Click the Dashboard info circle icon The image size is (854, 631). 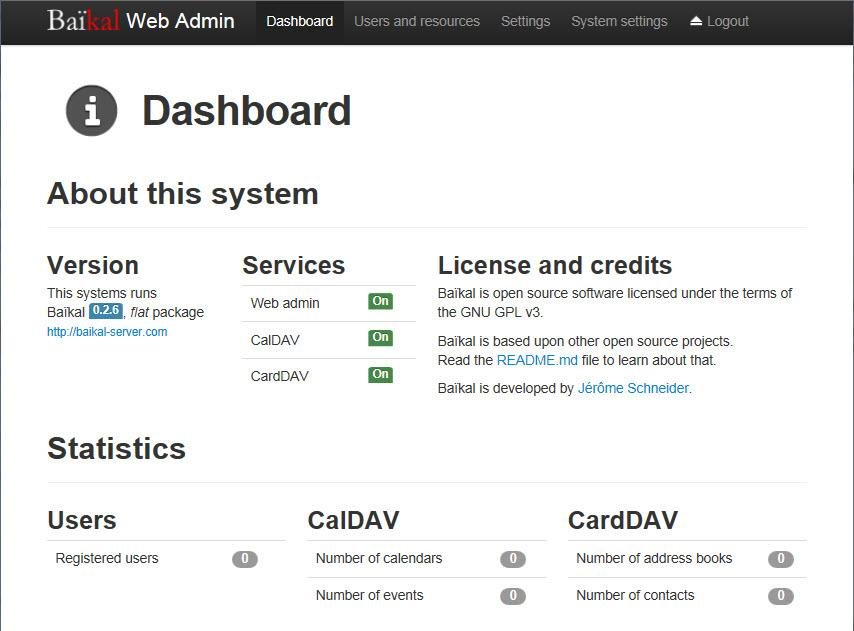pyautogui.click(x=92, y=111)
